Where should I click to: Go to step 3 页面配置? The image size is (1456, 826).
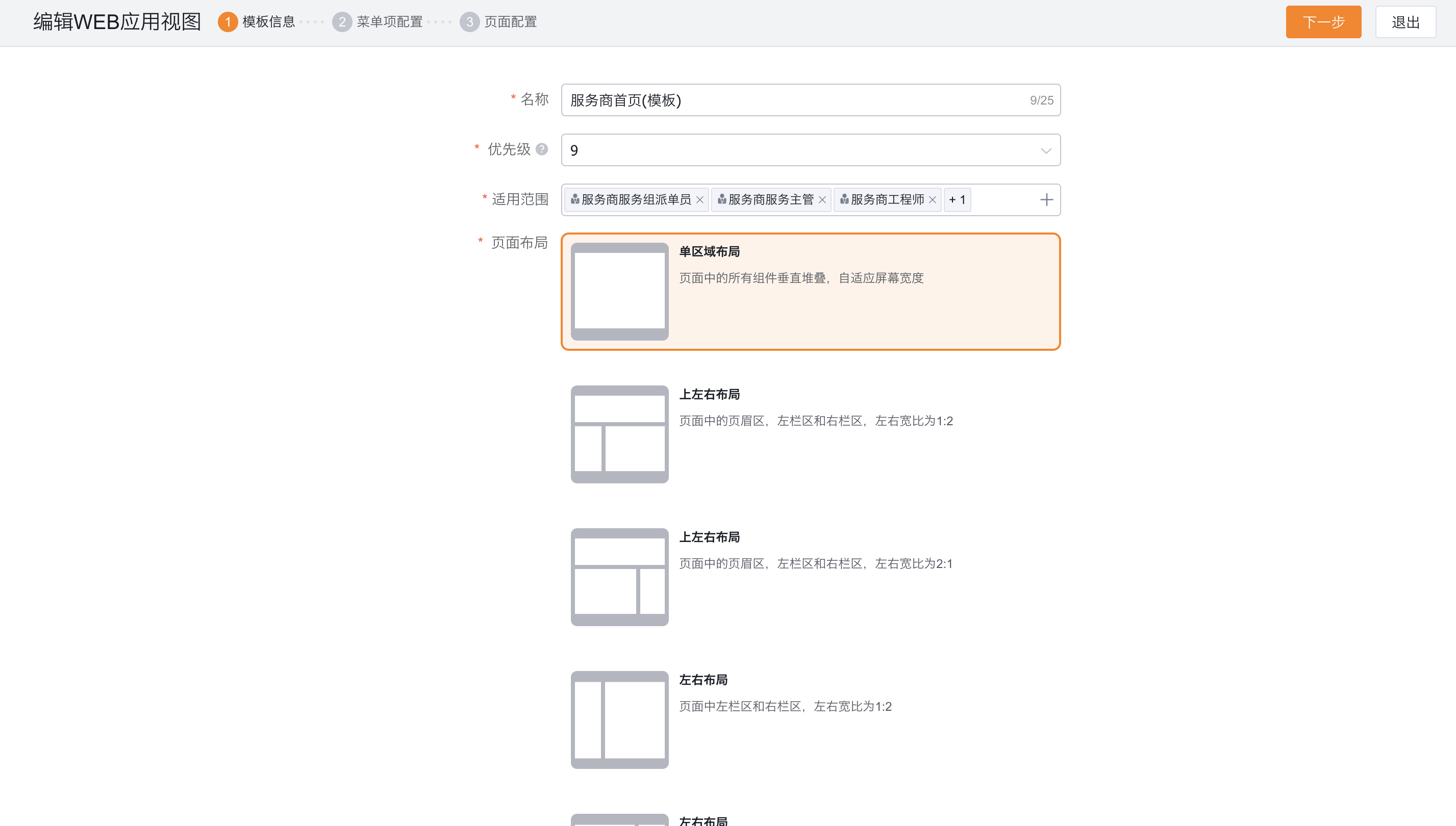point(498,22)
